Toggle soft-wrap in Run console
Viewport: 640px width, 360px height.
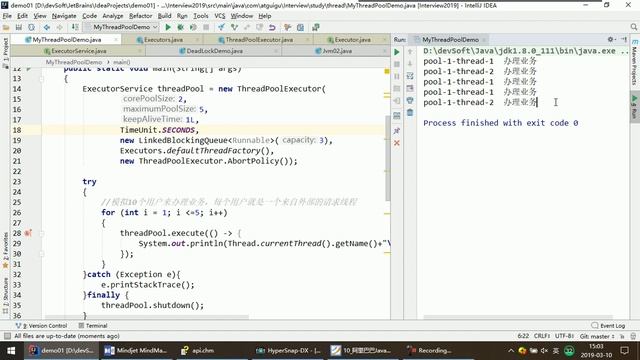point(410,76)
